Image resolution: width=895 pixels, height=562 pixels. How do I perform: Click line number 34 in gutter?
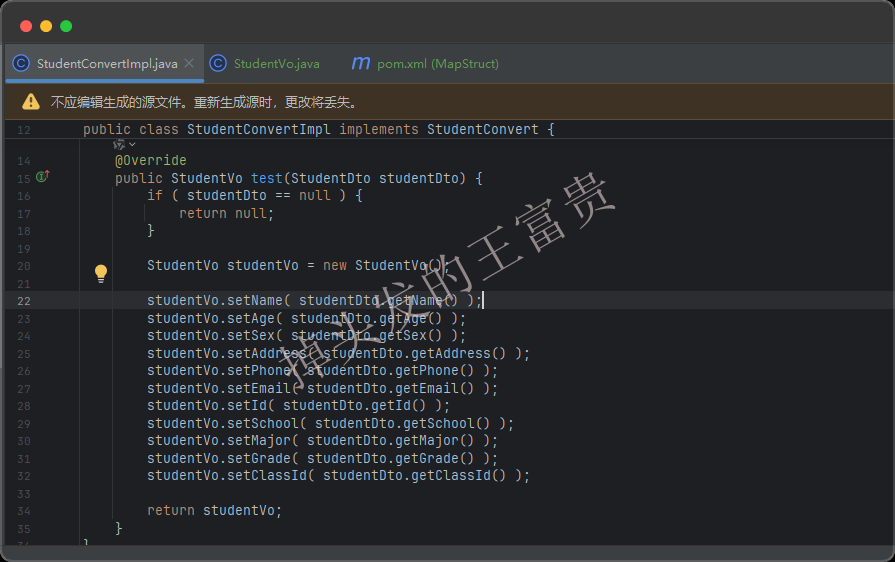(23, 511)
